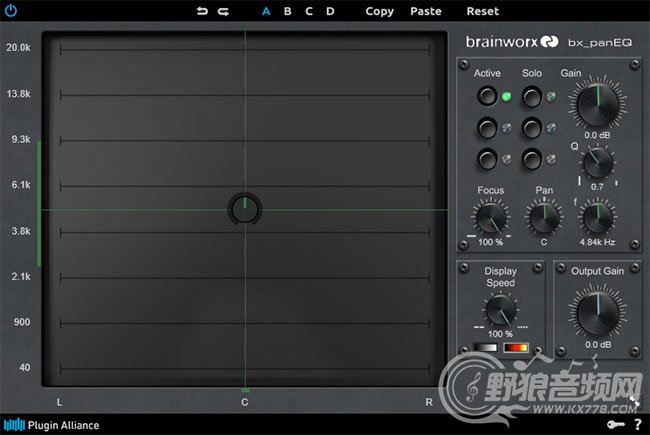Toggle the second band Active button
The width and height of the screenshot is (650, 435).
[488, 128]
